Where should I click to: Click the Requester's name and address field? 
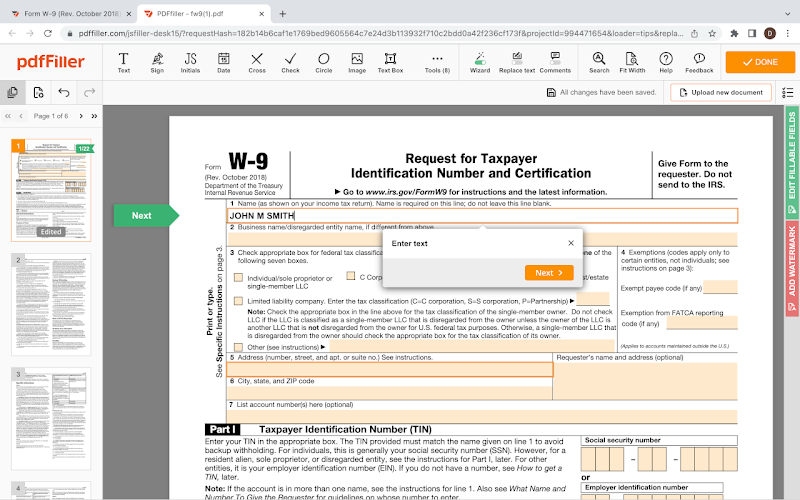645,381
